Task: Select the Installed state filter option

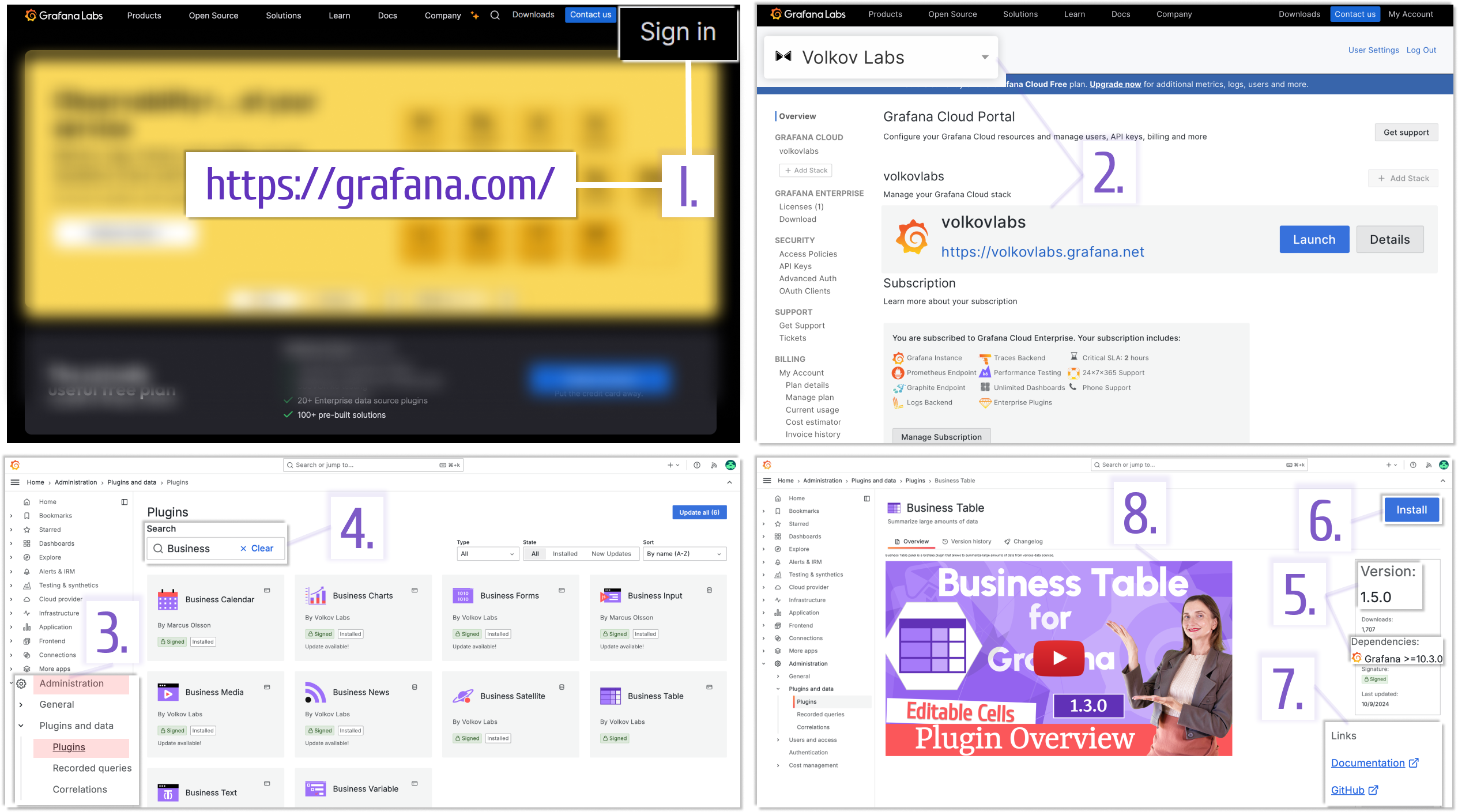Action: coord(565,554)
